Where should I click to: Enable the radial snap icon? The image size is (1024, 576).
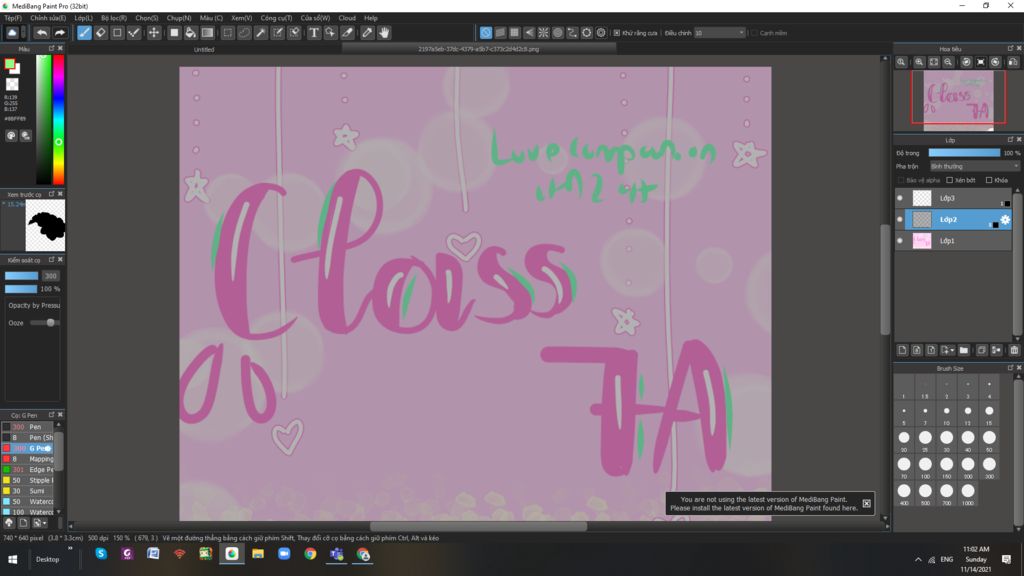click(x=543, y=33)
